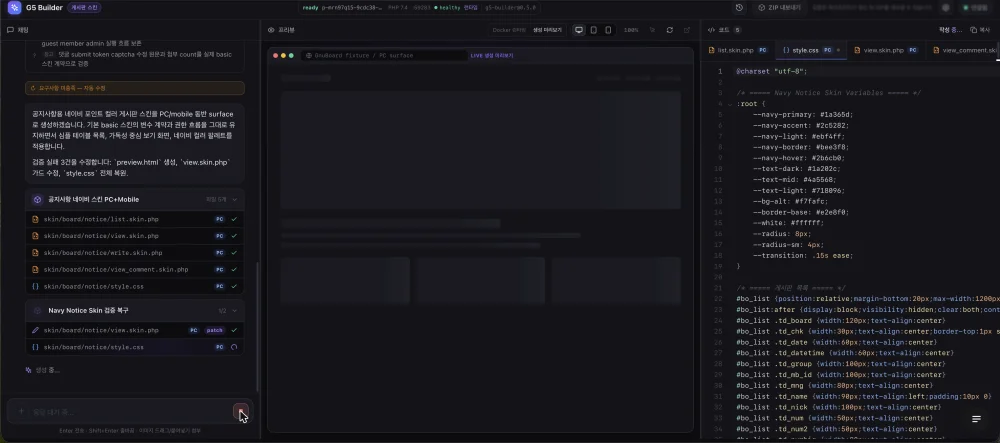The image size is (1000, 443).
Task: Click the floating list menu icon in code panel
Action: (976, 419)
